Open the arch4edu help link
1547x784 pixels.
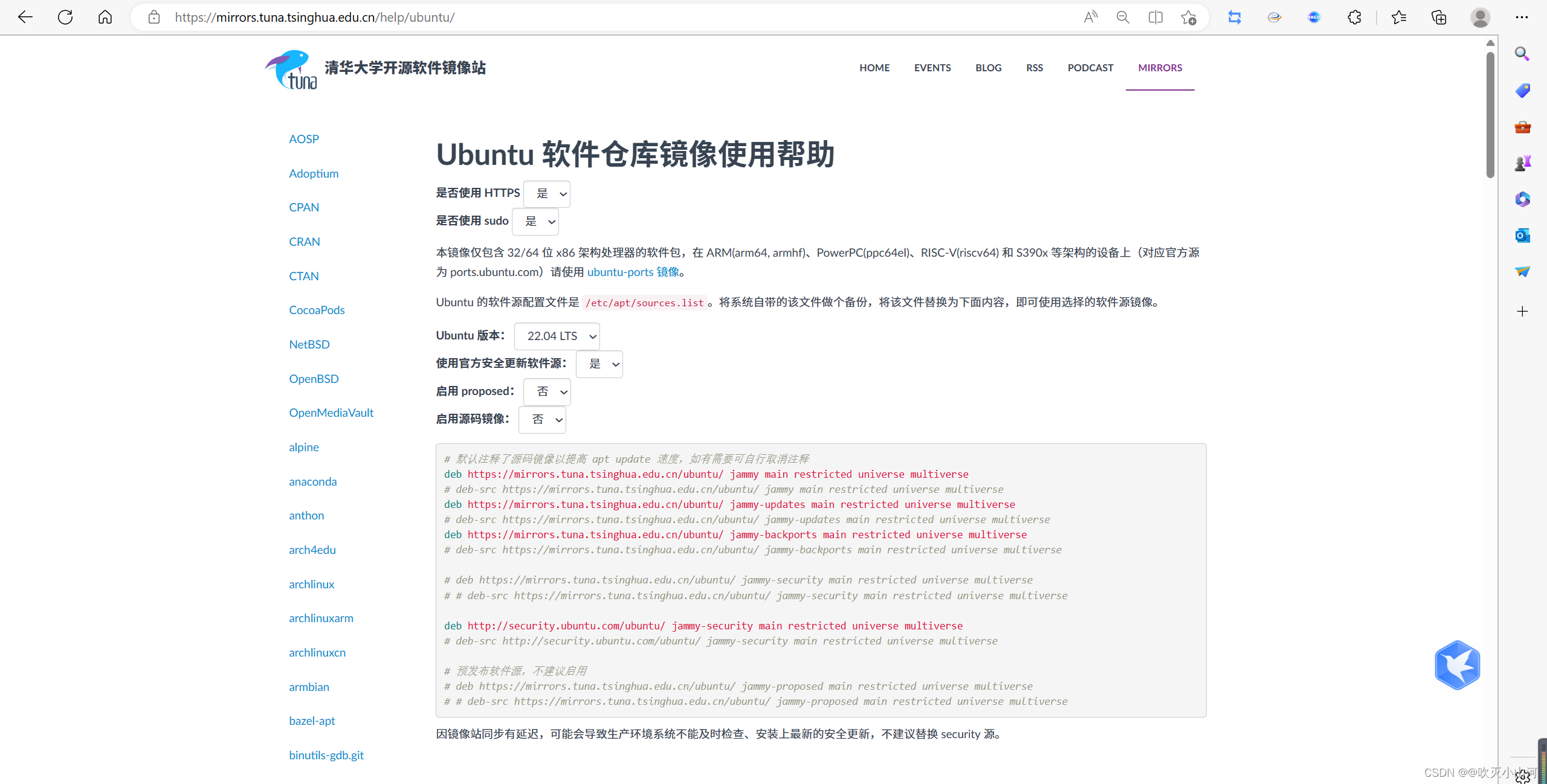pyautogui.click(x=312, y=550)
